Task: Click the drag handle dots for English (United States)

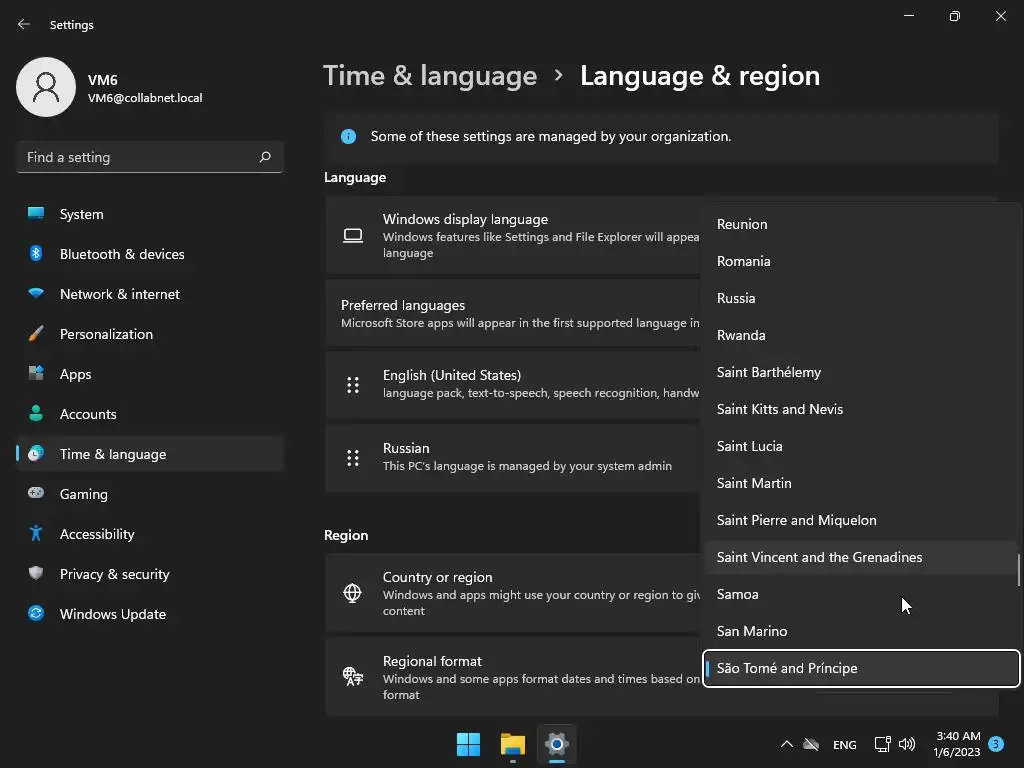Action: [353, 385]
